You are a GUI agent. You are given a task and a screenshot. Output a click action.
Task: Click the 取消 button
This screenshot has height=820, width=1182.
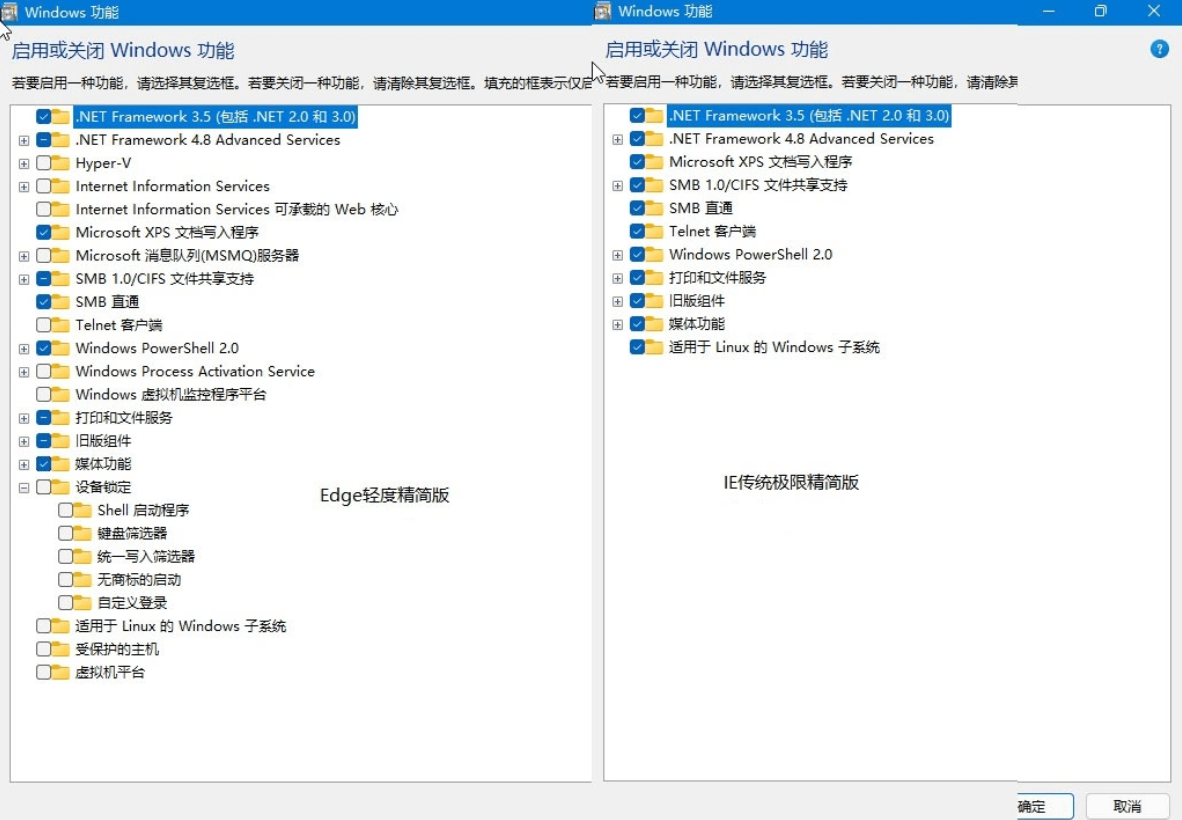[x=1128, y=806]
